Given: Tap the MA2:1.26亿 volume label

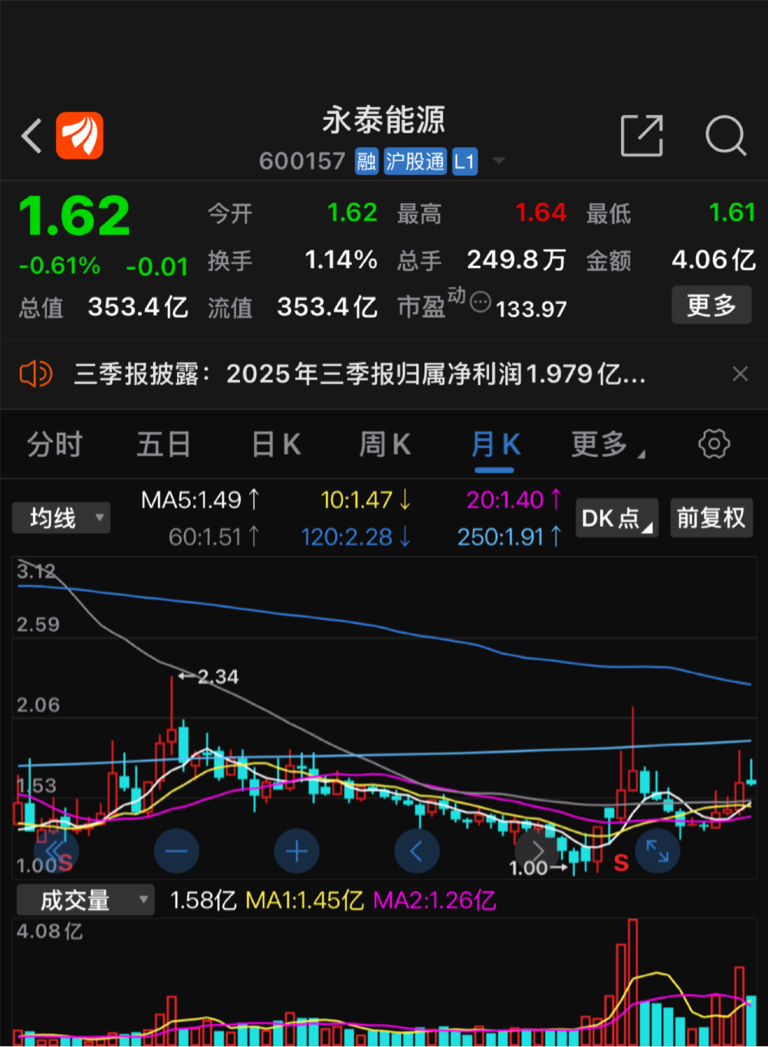Looking at the screenshot, I should click(x=435, y=900).
